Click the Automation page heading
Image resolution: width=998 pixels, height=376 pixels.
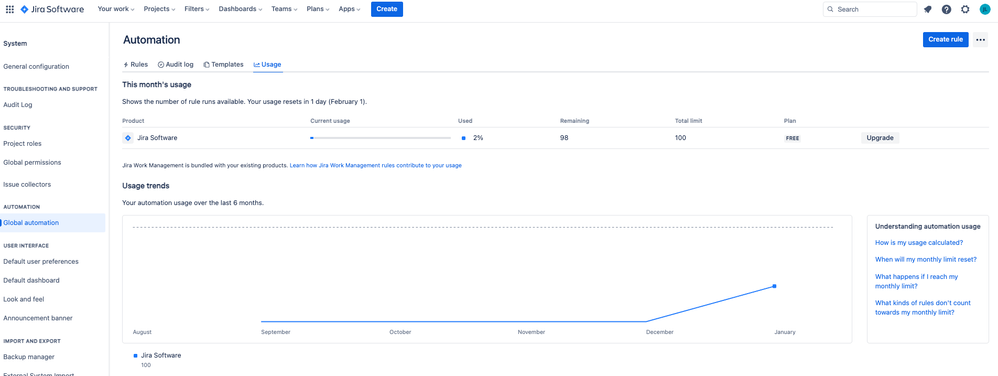coord(151,40)
